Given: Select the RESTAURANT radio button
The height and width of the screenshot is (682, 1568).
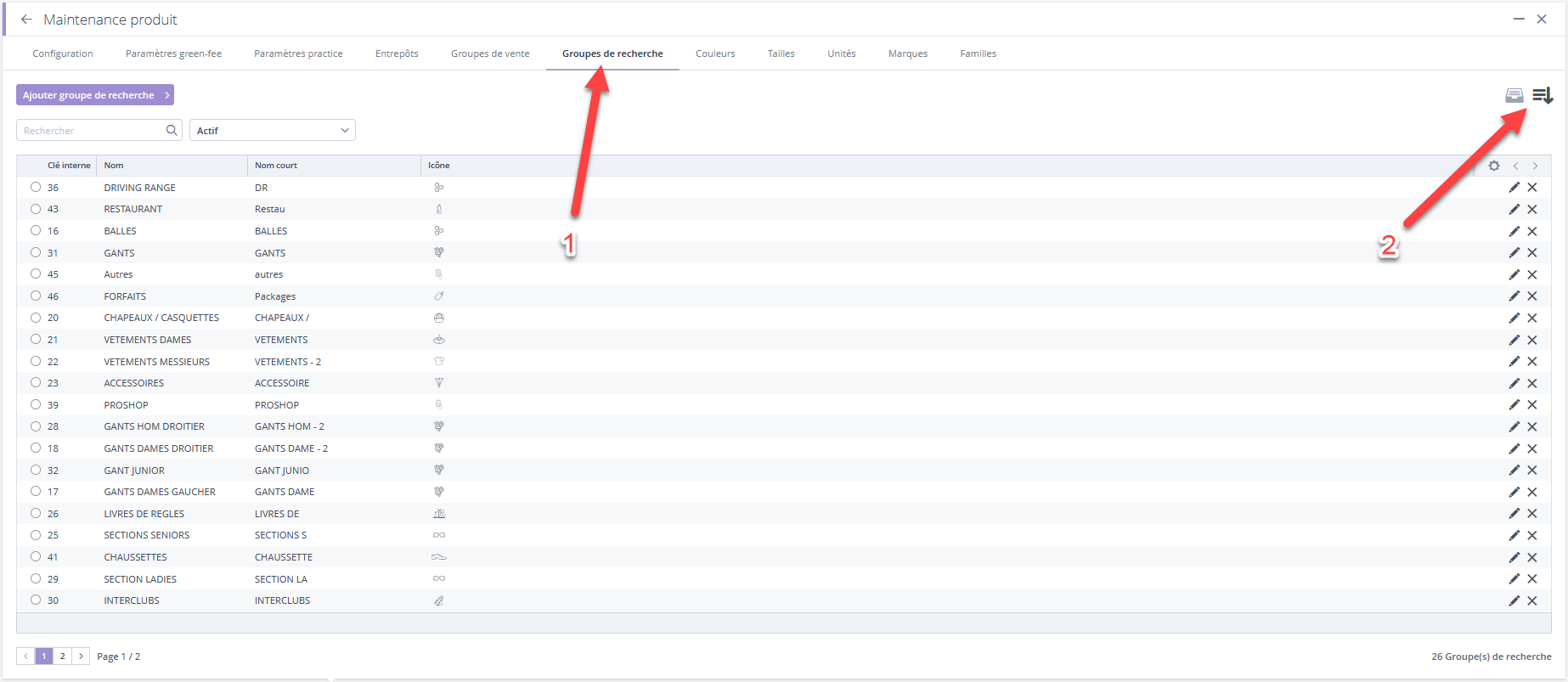Looking at the screenshot, I should click(x=36, y=208).
